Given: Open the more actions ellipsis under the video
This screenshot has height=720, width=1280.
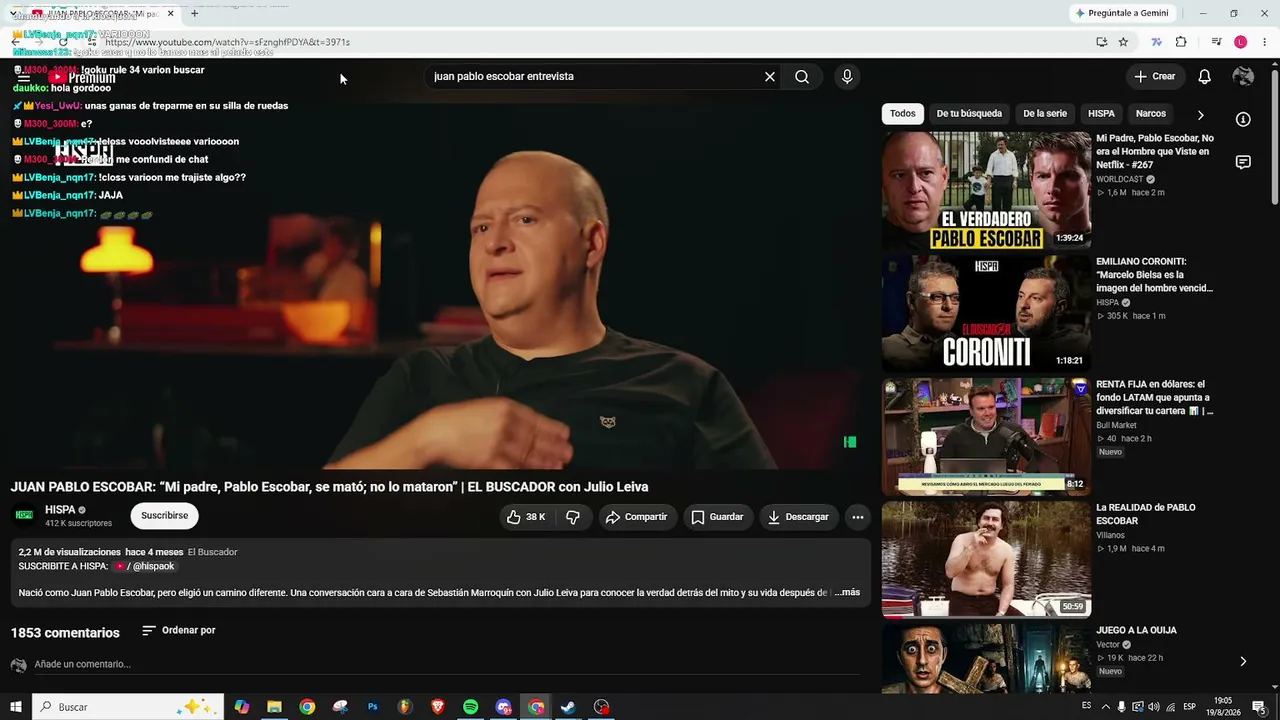Looking at the screenshot, I should click(858, 517).
